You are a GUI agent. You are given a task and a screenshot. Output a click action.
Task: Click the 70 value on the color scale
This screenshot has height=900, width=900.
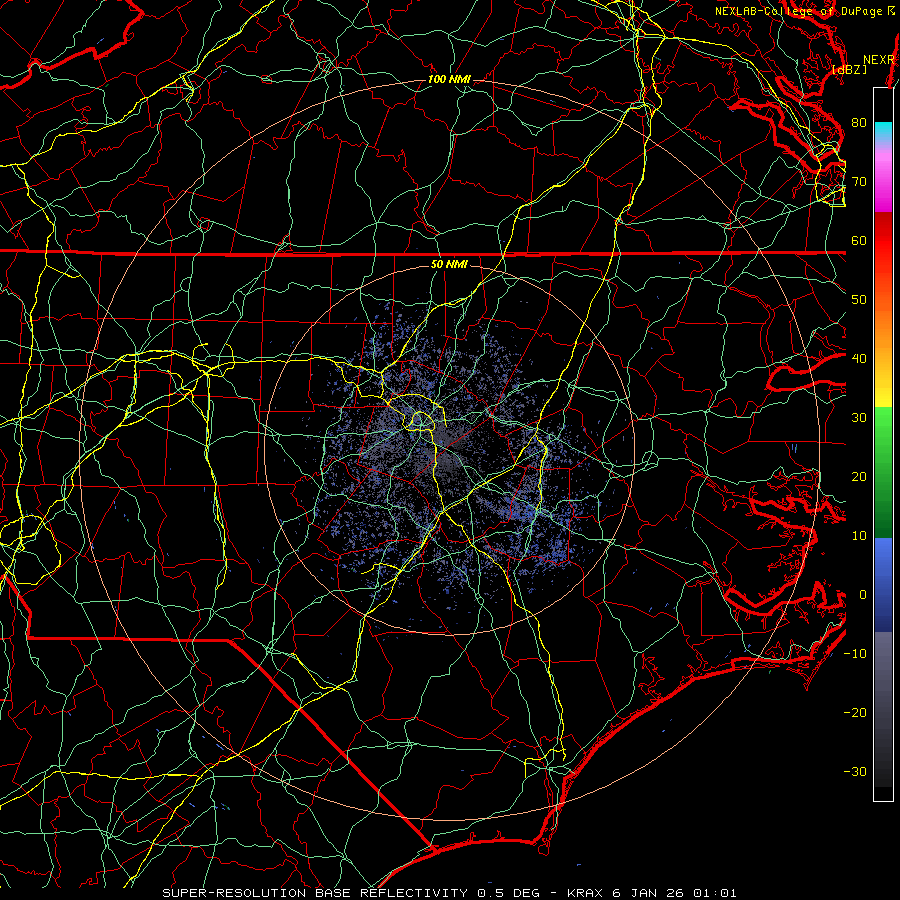pyautogui.click(x=859, y=181)
